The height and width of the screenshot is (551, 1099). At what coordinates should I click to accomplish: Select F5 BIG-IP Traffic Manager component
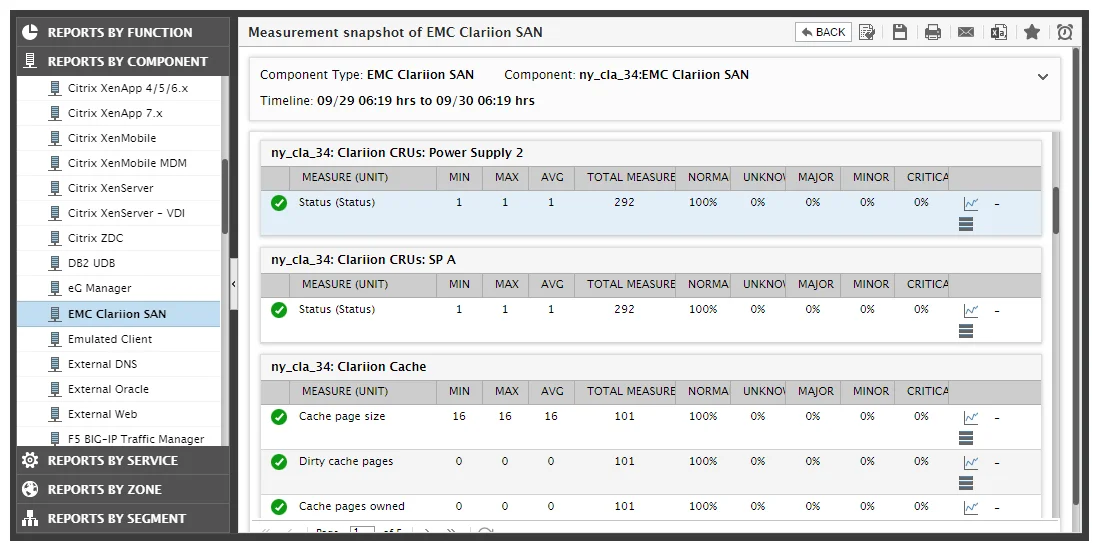click(118, 439)
